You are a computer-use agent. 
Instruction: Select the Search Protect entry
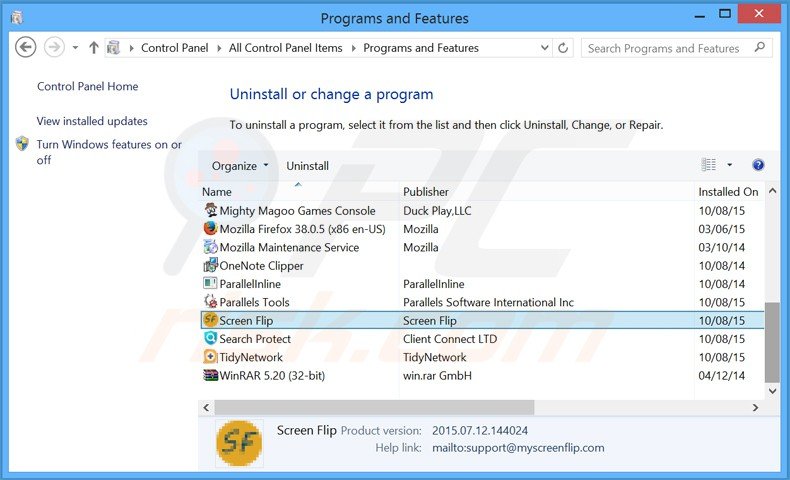(255, 339)
